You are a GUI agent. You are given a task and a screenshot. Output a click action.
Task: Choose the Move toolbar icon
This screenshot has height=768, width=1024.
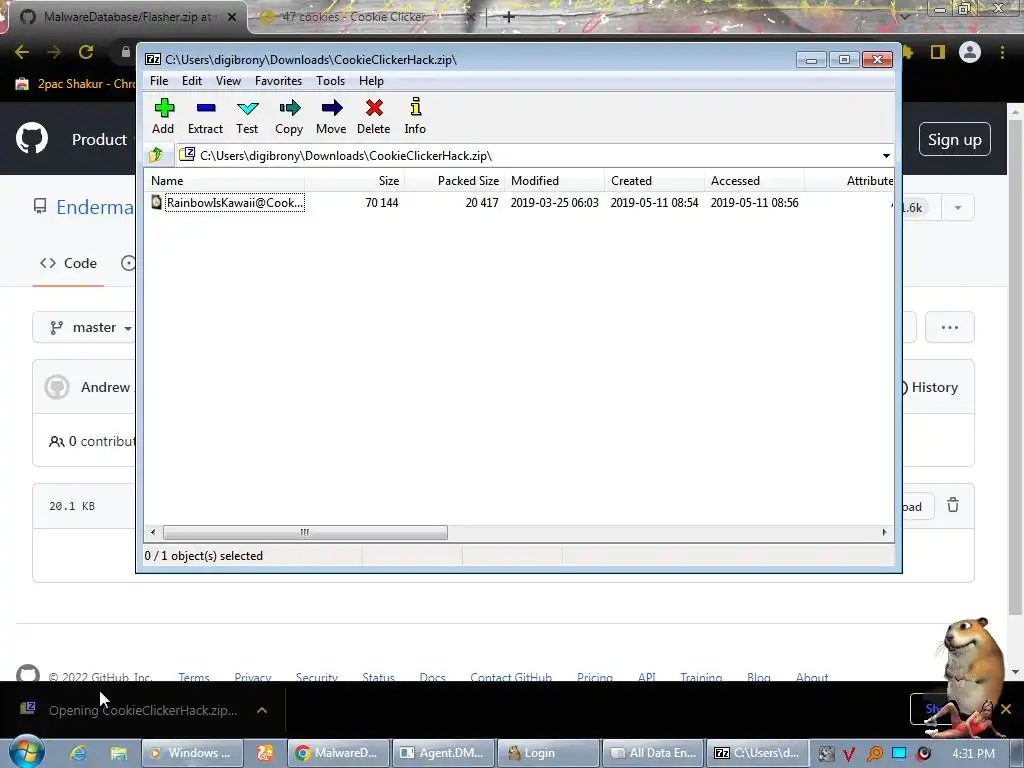coord(331,116)
